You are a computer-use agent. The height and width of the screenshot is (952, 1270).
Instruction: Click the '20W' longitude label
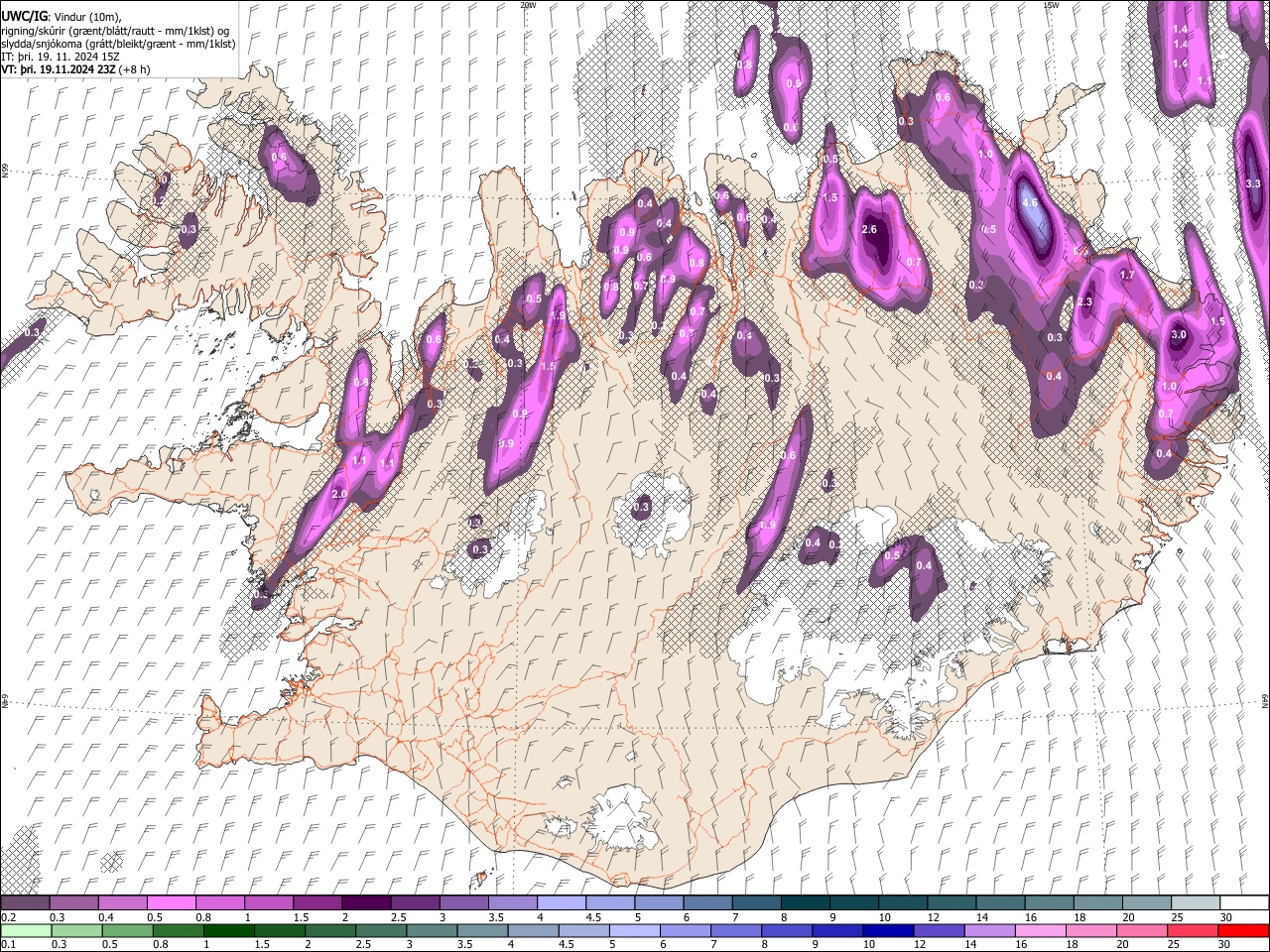point(528,5)
